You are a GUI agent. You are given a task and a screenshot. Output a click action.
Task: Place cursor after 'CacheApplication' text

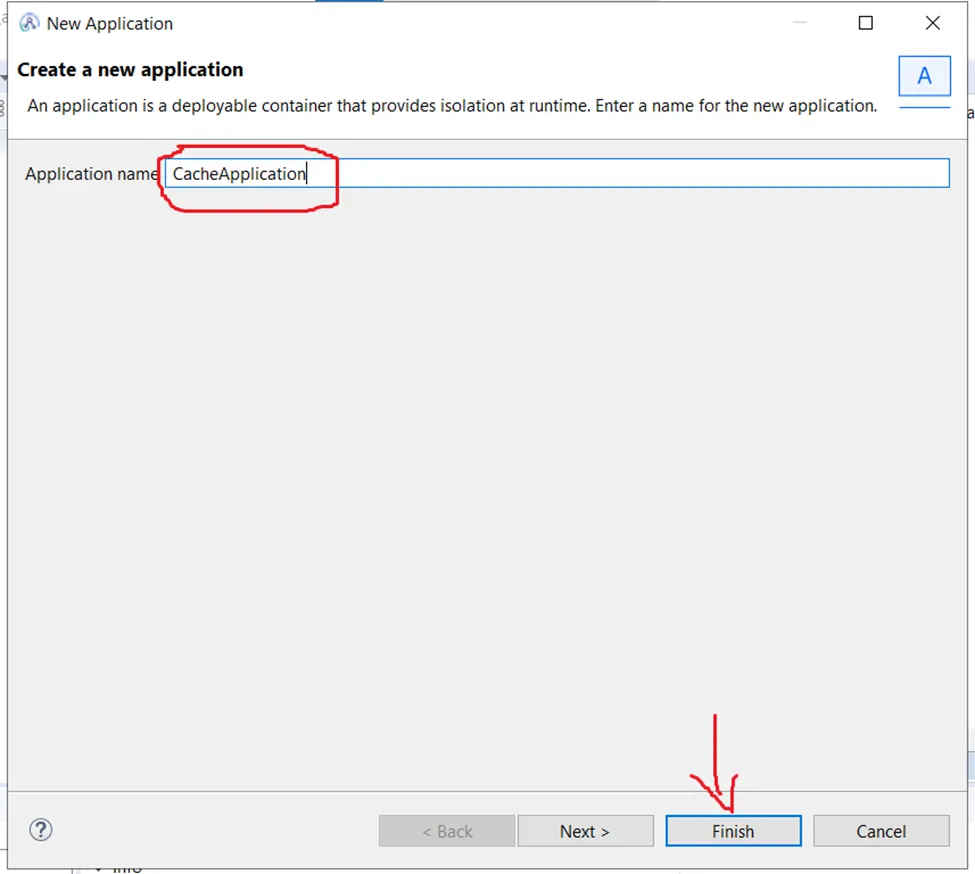(307, 173)
